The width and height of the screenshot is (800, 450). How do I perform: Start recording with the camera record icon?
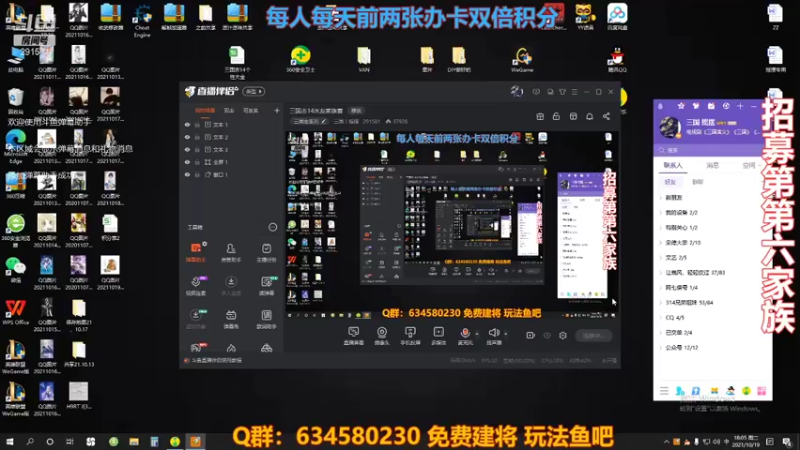coord(531,335)
